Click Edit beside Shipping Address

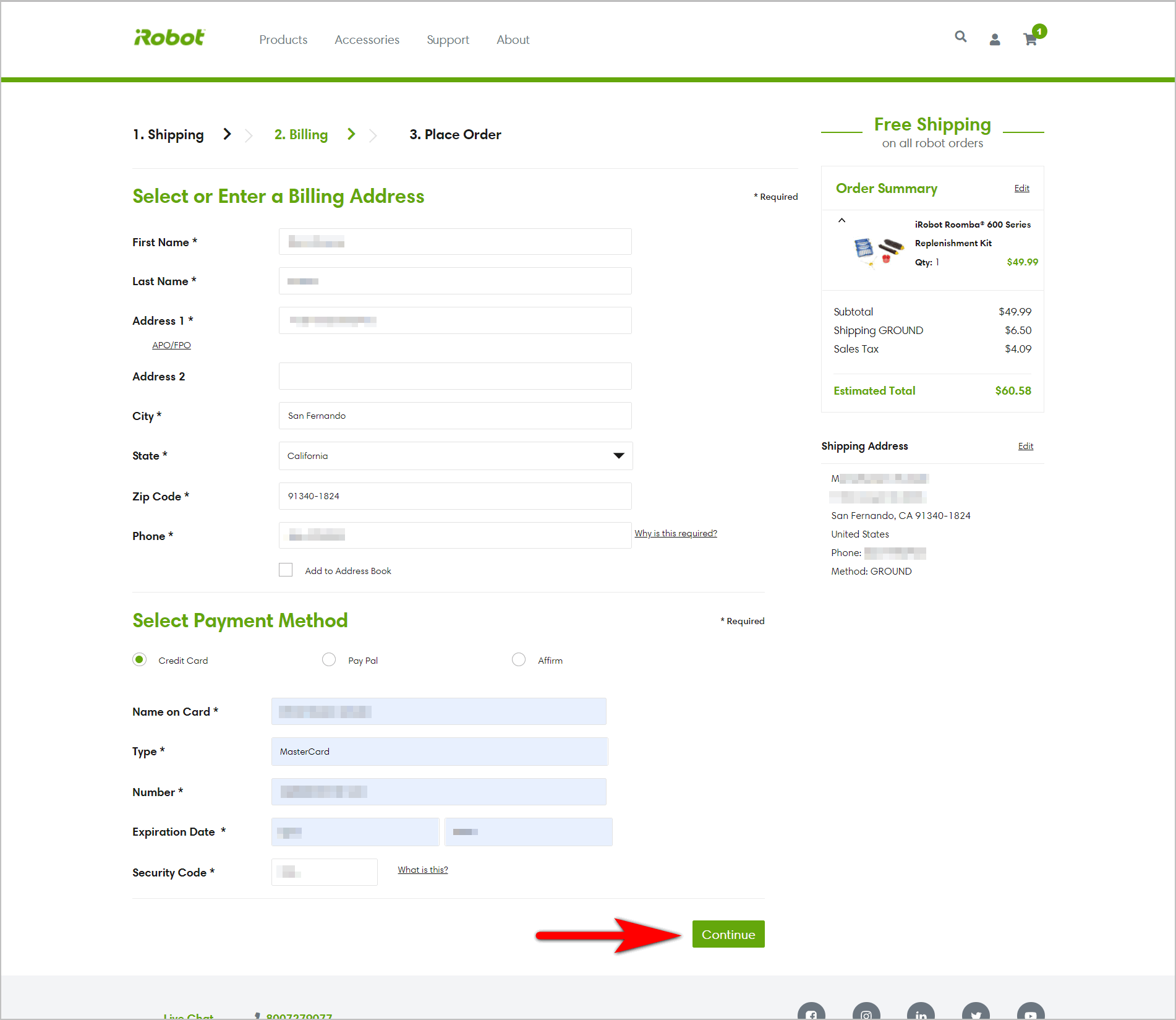pos(1026,446)
